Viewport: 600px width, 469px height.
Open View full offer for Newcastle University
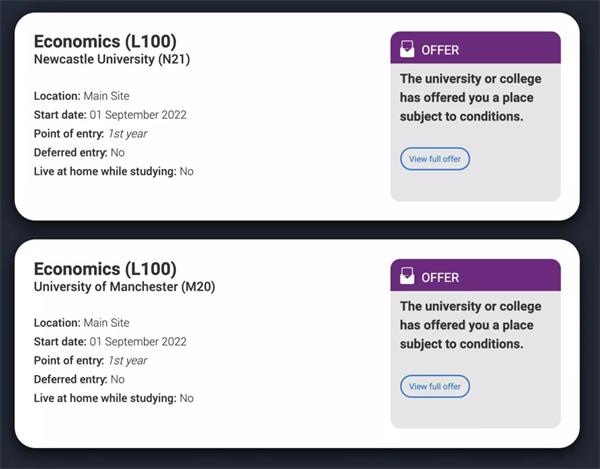tap(435, 159)
